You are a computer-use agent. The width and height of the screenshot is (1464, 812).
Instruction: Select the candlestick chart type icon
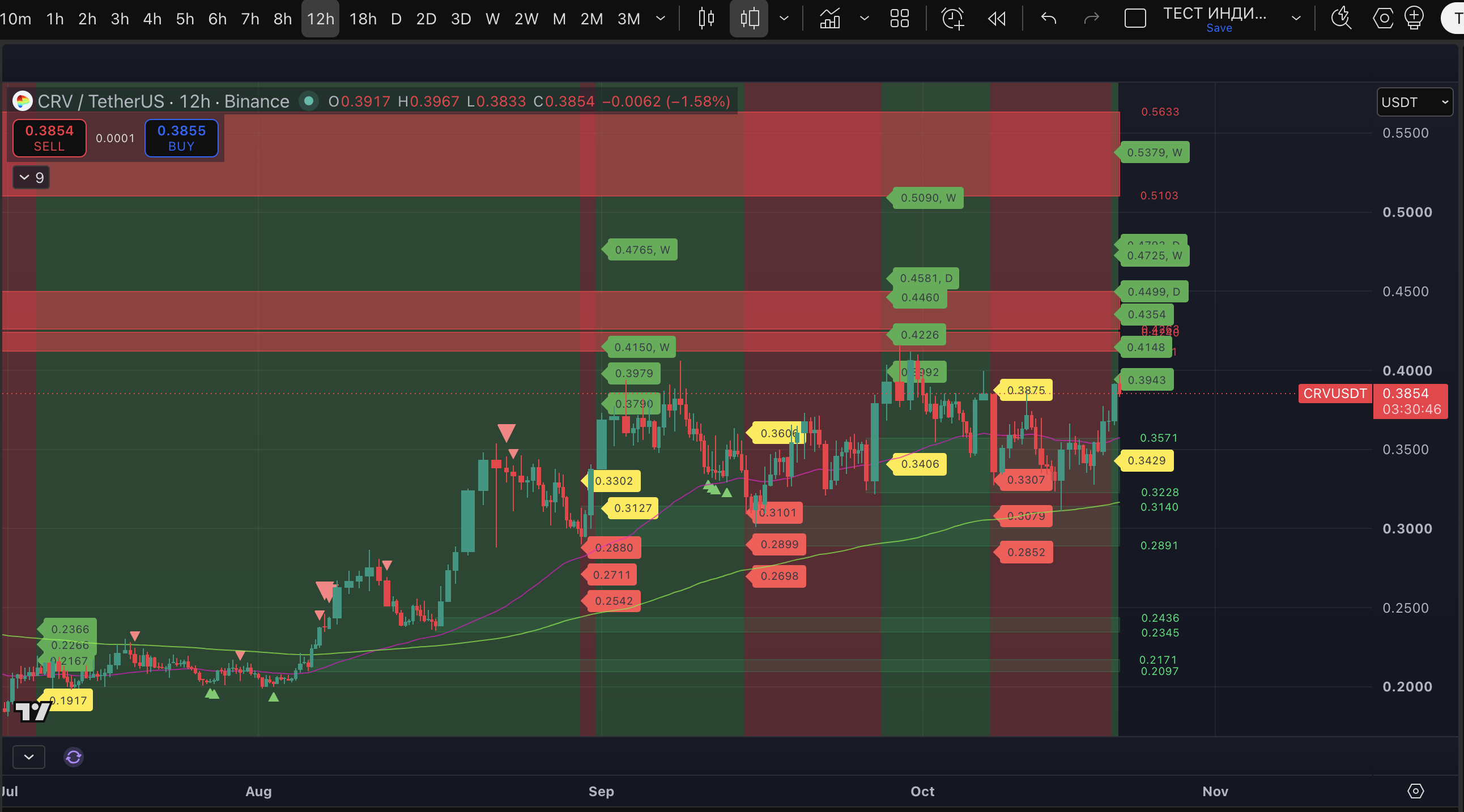point(707,19)
